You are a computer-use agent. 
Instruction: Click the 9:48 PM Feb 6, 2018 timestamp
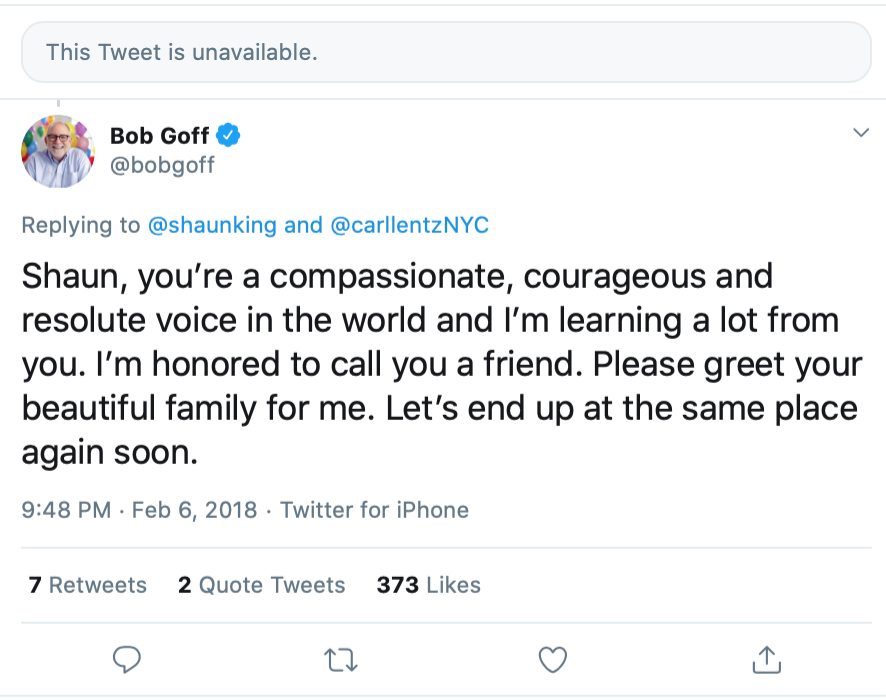[141, 510]
